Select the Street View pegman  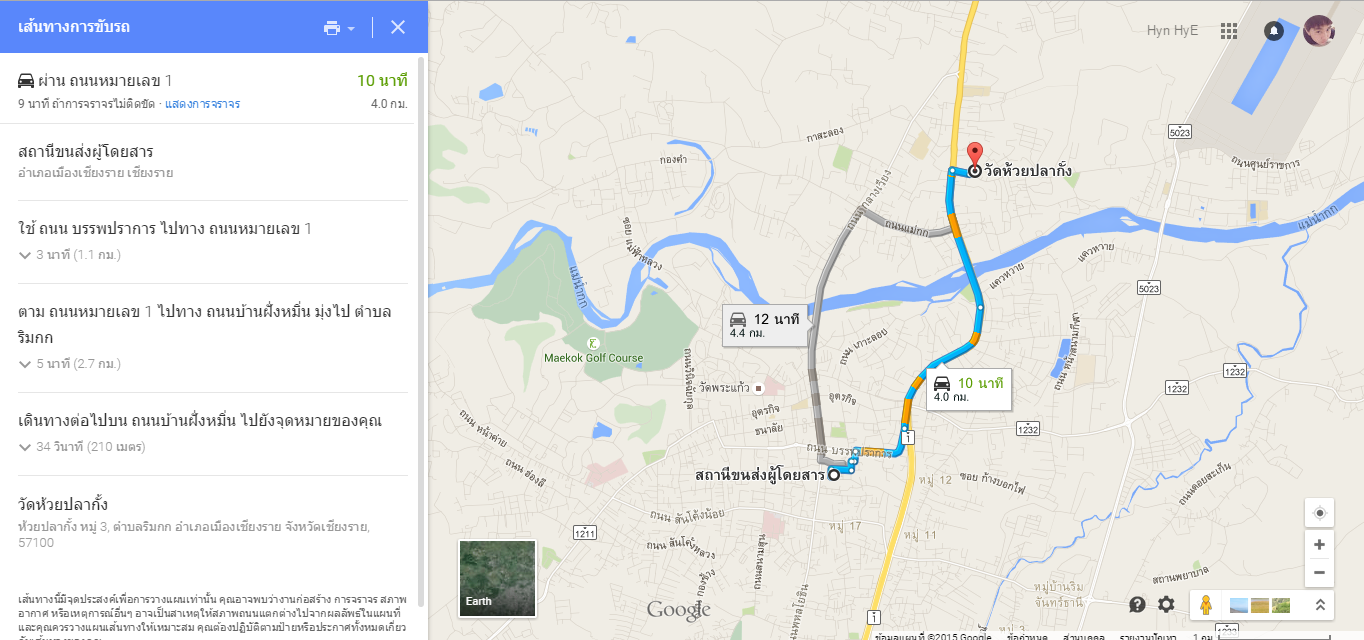(1206, 604)
